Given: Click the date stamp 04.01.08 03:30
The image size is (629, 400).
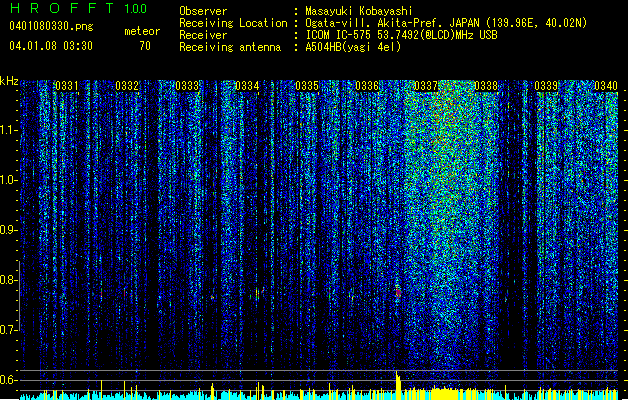Looking at the screenshot, I should pos(51,46).
